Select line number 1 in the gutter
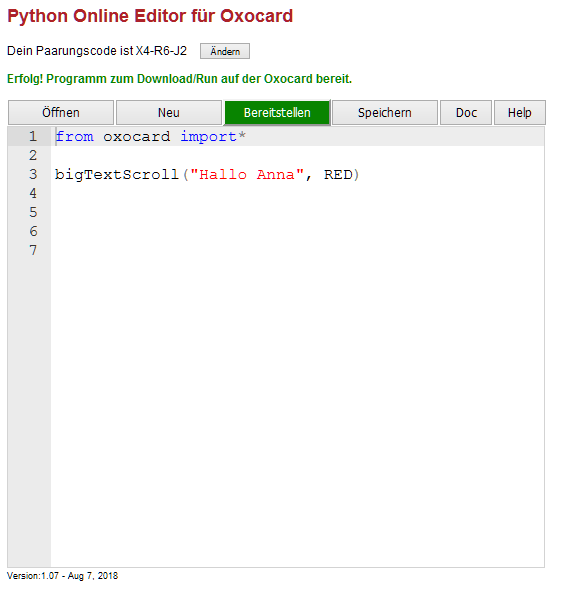The image size is (562, 602). coord(33,136)
